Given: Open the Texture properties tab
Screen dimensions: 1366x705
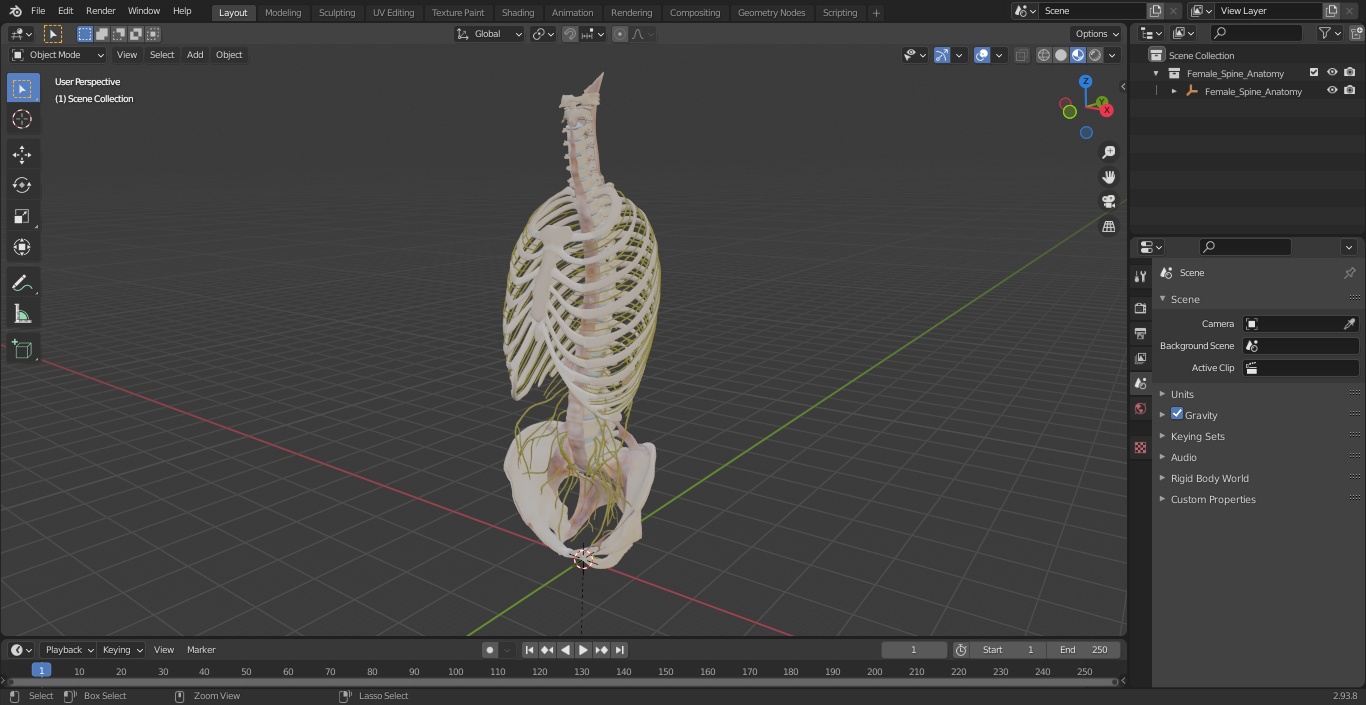Looking at the screenshot, I should [1140, 447].
